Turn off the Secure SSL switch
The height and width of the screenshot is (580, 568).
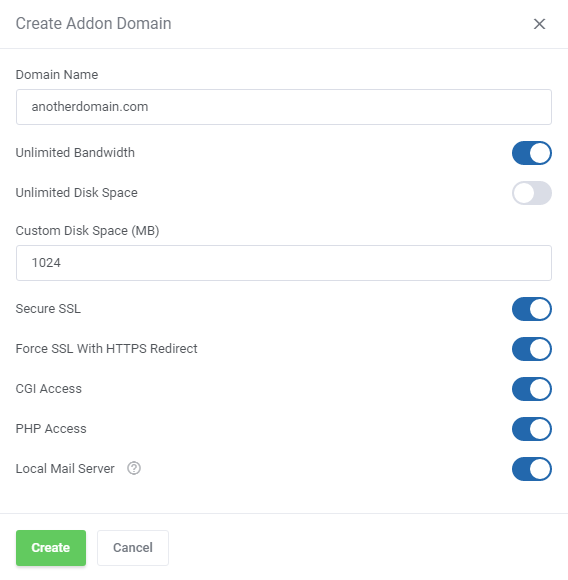coord(532,309)
